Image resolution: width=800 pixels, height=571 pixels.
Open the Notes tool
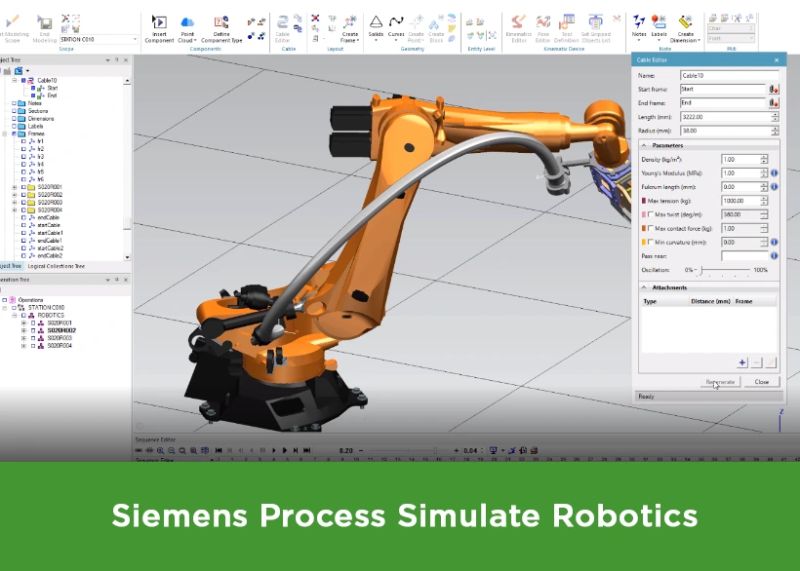click(639, 22)
